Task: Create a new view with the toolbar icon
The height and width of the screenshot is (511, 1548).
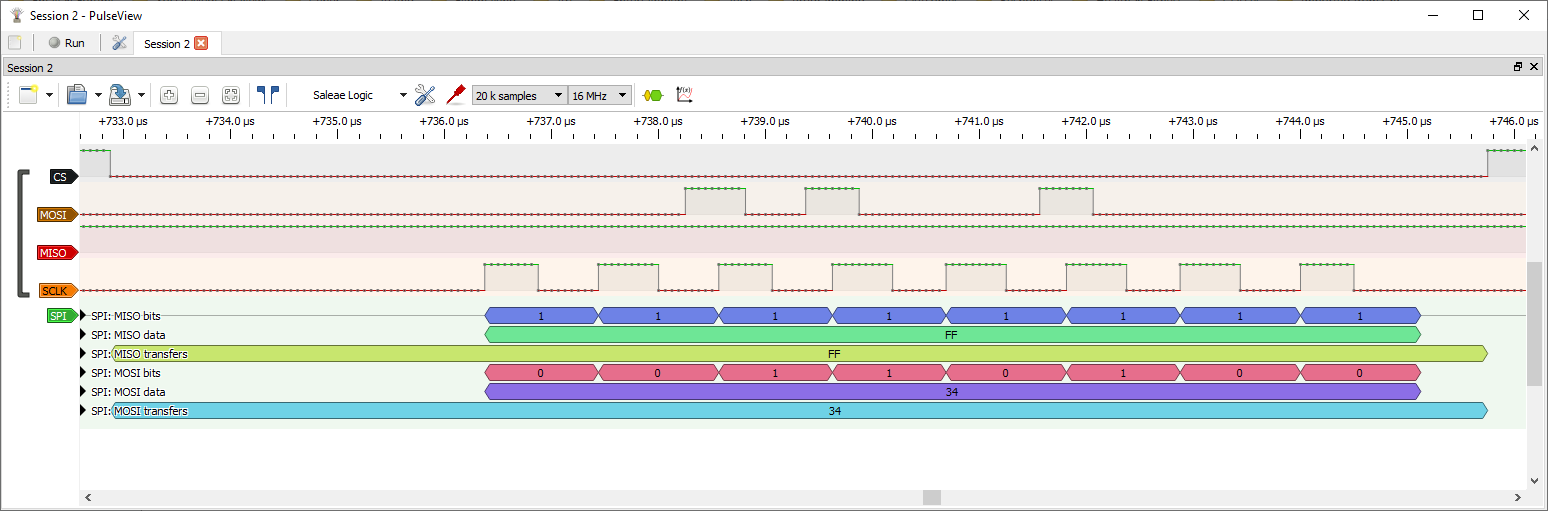Action: point(28,95)
